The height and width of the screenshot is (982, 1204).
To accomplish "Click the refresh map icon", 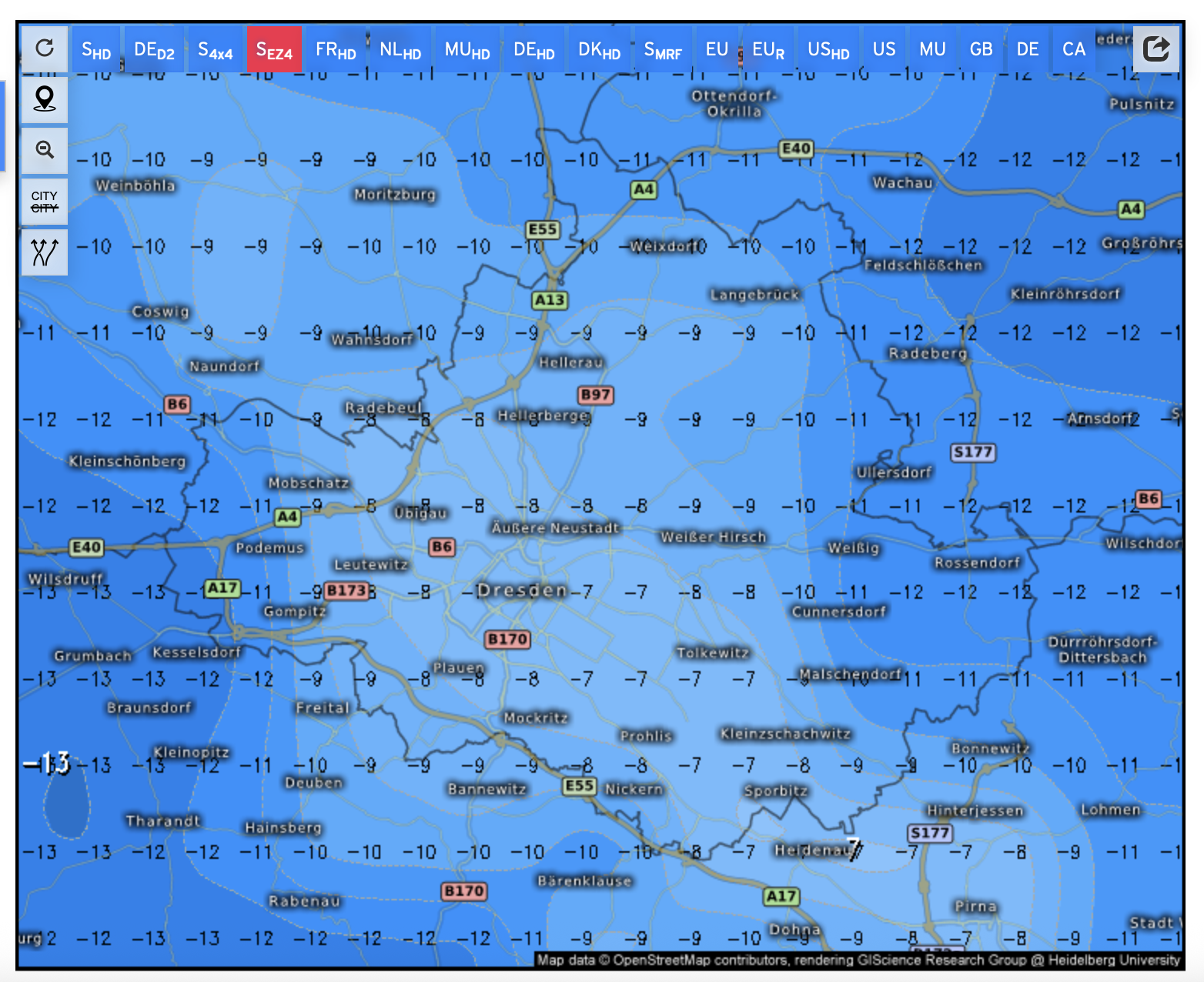I will coord(45,48).
